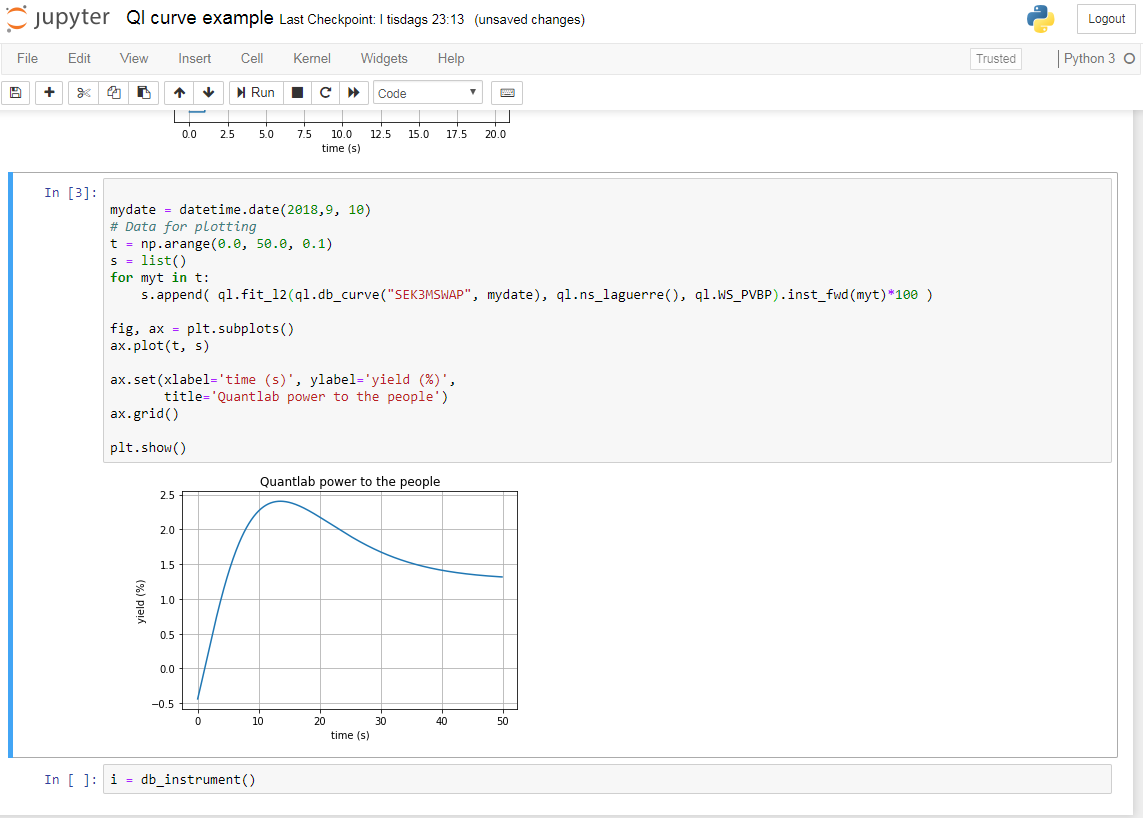Click the '# Data for plotting' comment line
Viewport: 1143px width, 818px height.
[x=183, y=227]
